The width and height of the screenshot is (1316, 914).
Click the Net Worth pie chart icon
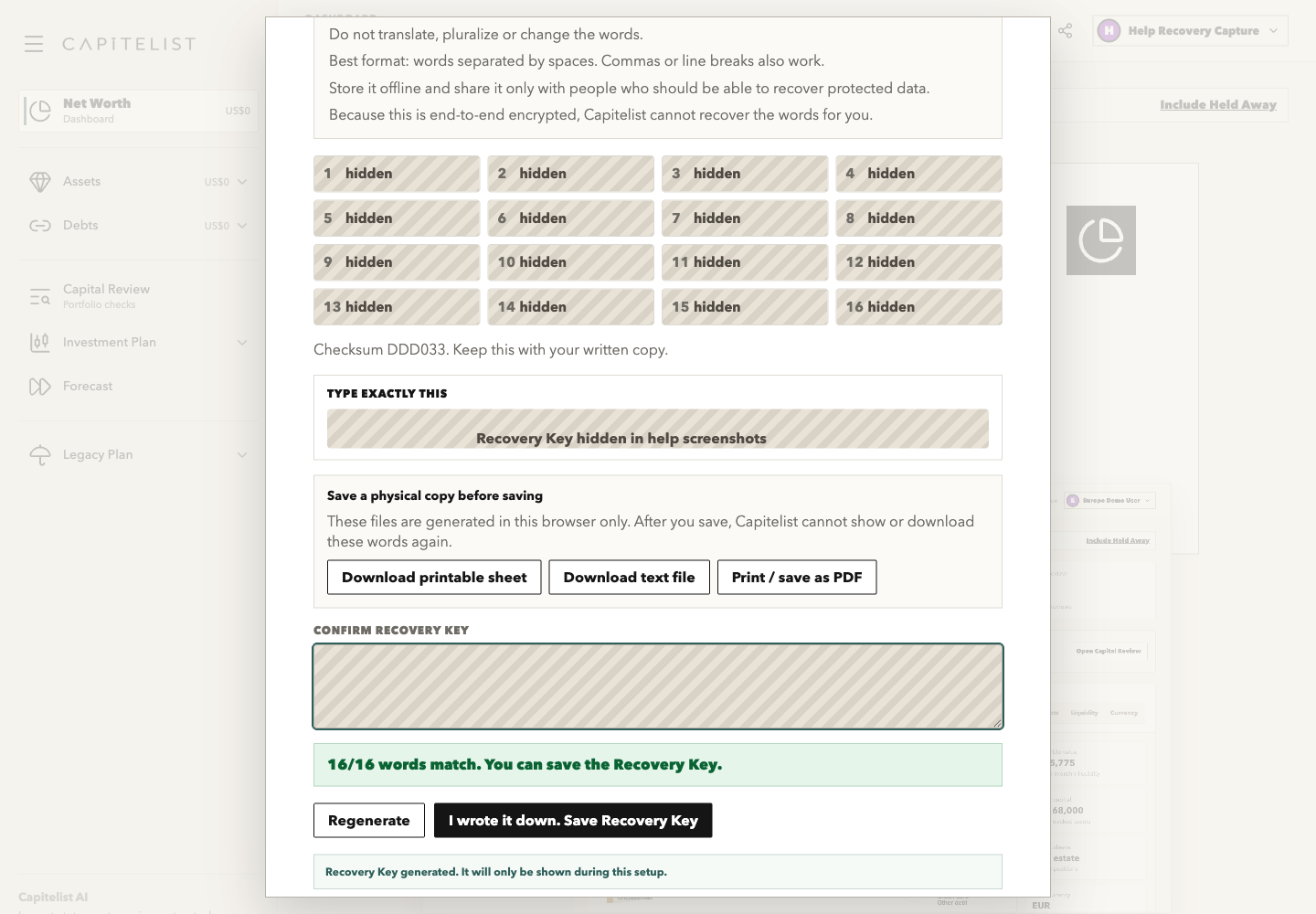tap(40, 111)
